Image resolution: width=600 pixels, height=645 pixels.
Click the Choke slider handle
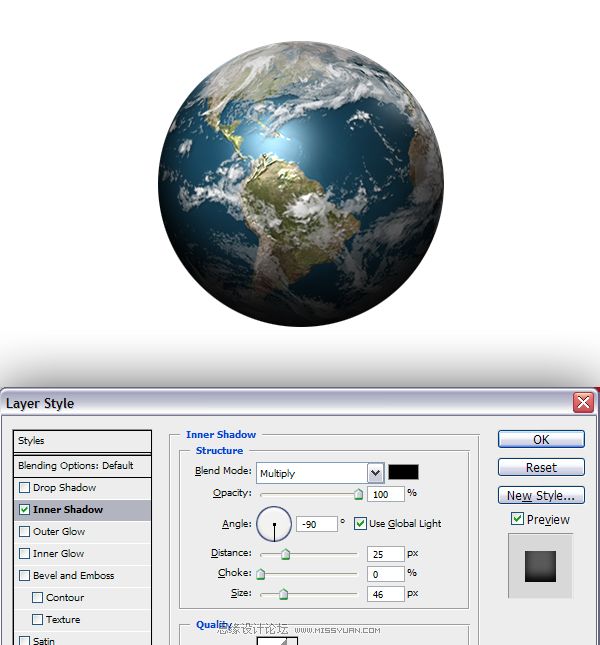[260, 574]
